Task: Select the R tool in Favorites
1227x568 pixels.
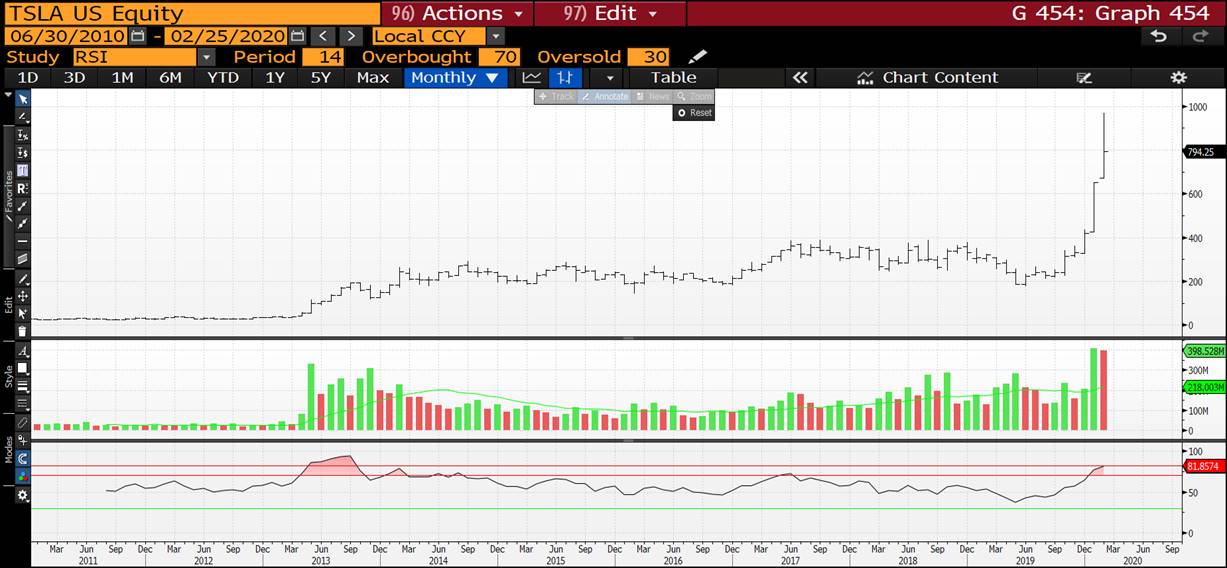Action: coord(23,188)
